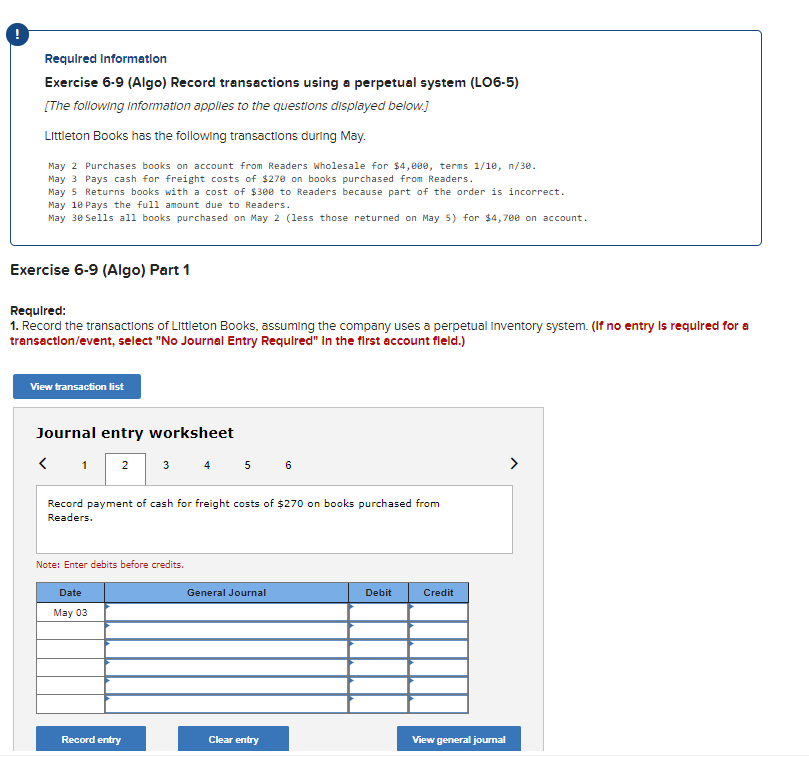
Task: Open General Journal account dropdown in fourth row
Action: (x=226, y=668)
